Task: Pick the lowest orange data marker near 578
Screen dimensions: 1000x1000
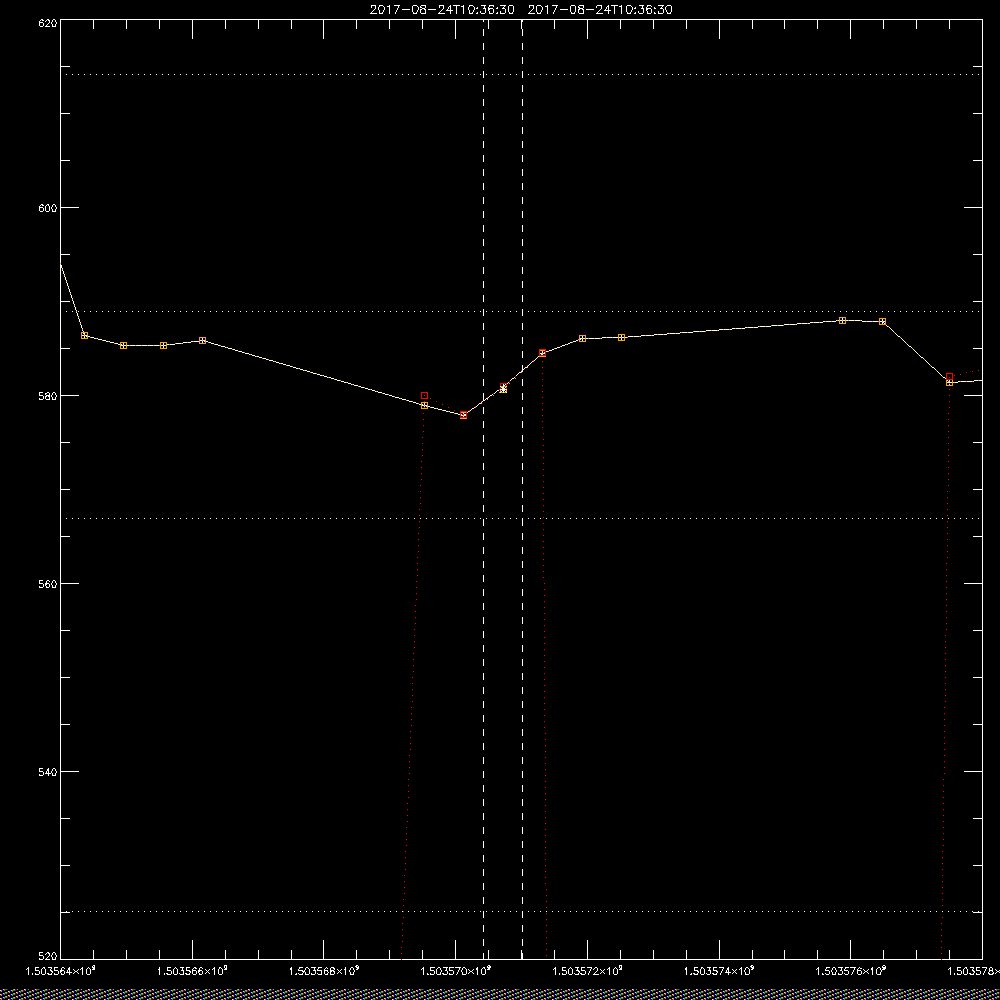Action: [x=464, y=415]
